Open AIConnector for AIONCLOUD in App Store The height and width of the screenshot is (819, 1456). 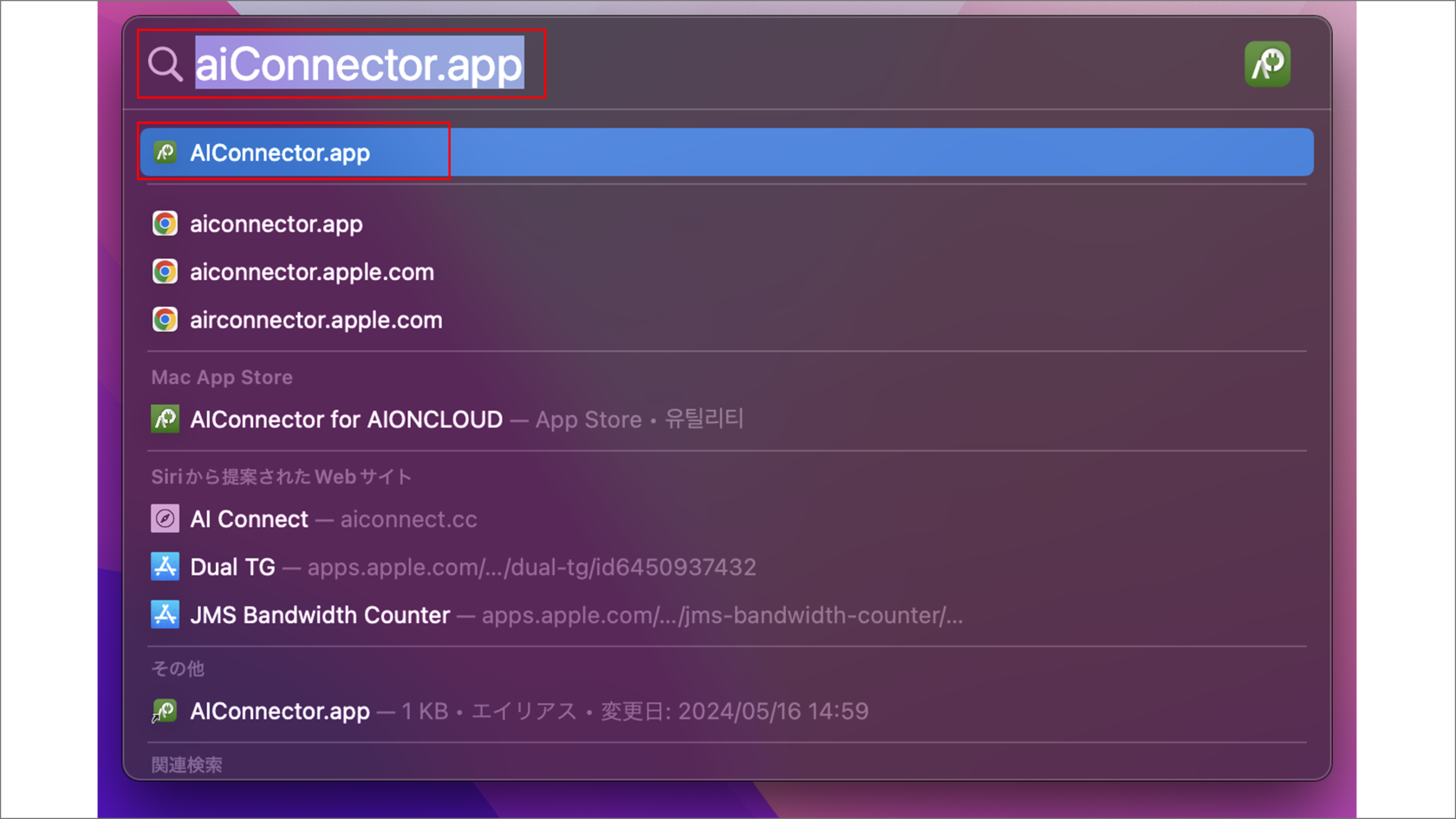pyautogui.click(x=346, y=419)
